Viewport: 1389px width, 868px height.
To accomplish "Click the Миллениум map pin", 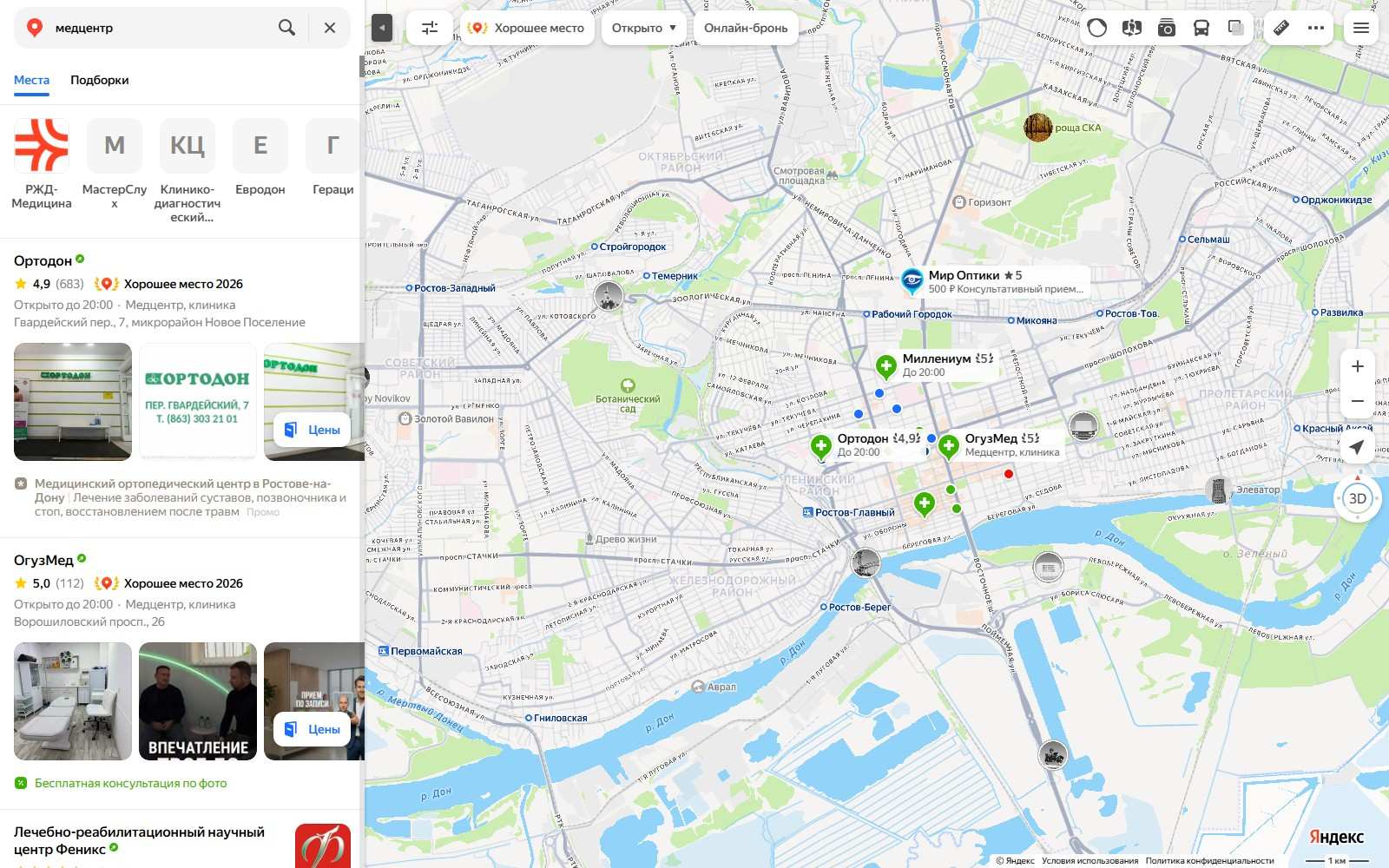I will pyautogui.click(x=885, y=367).
